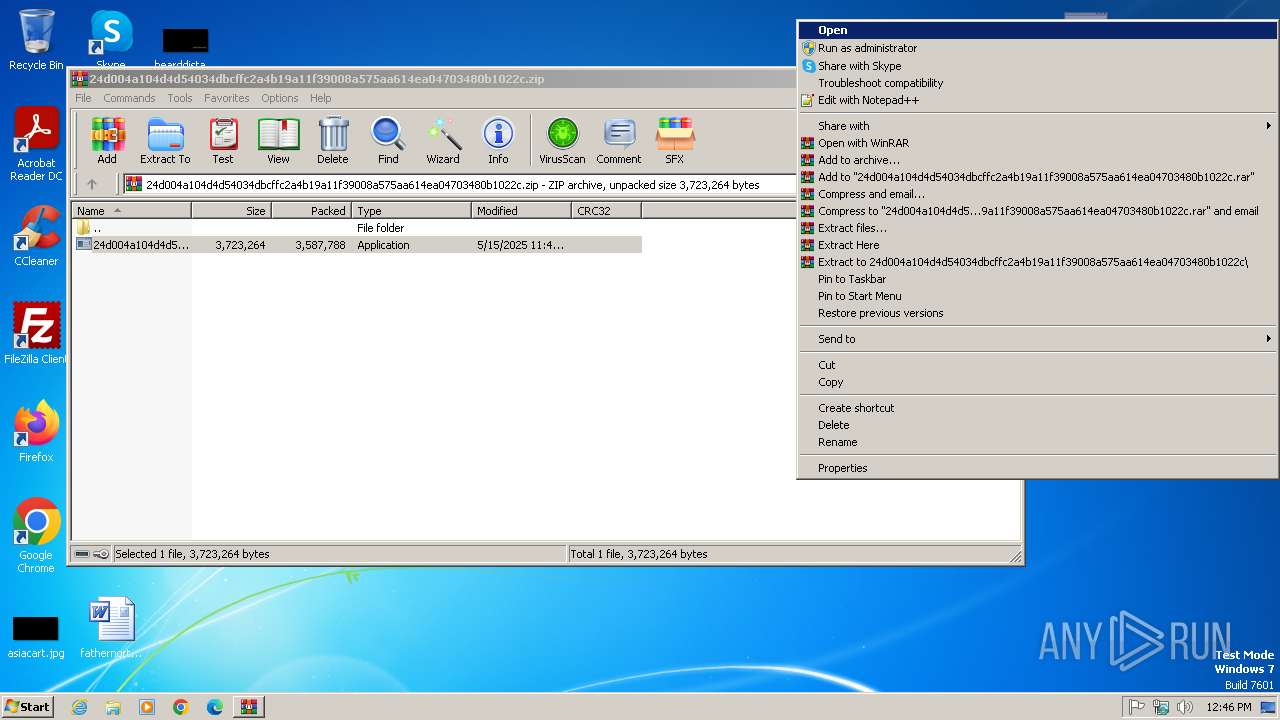1280x720 pixels.
Task: Choose Extract Here entry
Action: 1038,245
